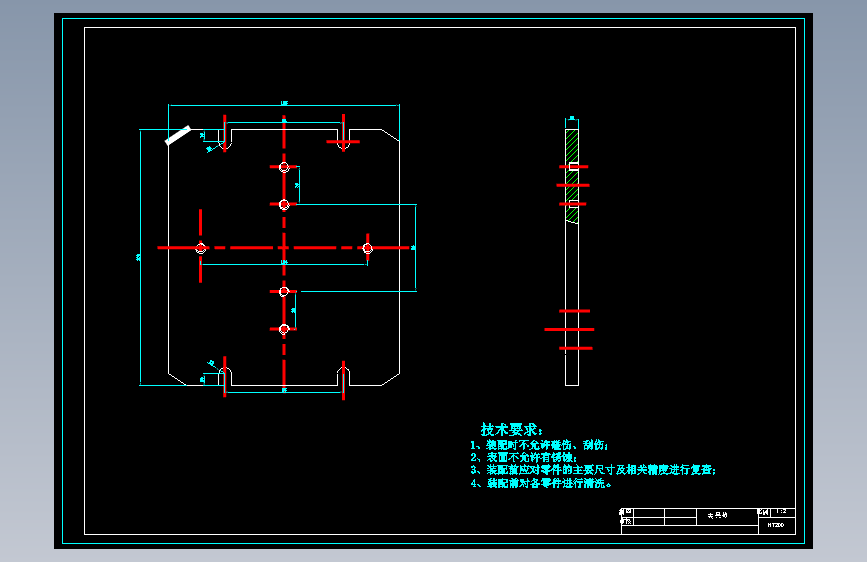The image size is (867, 562).
Task: Click the HT200 material cell in title block
Action: pyautogui.click(x=776, y=525)
